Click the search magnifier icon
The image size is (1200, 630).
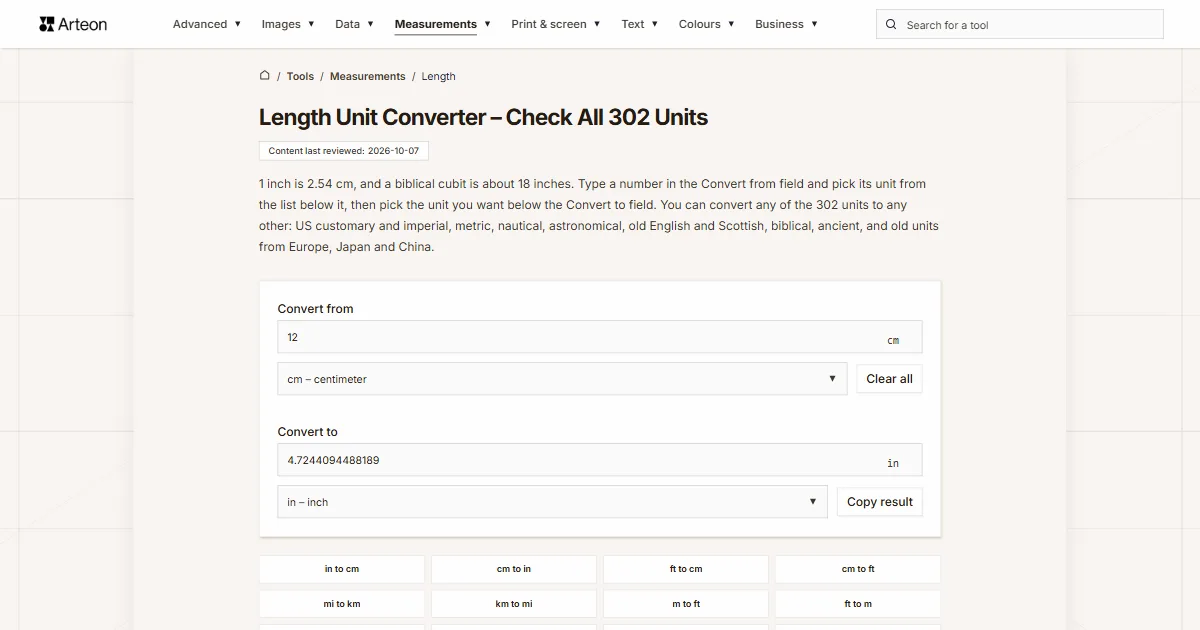pos(891,24)
